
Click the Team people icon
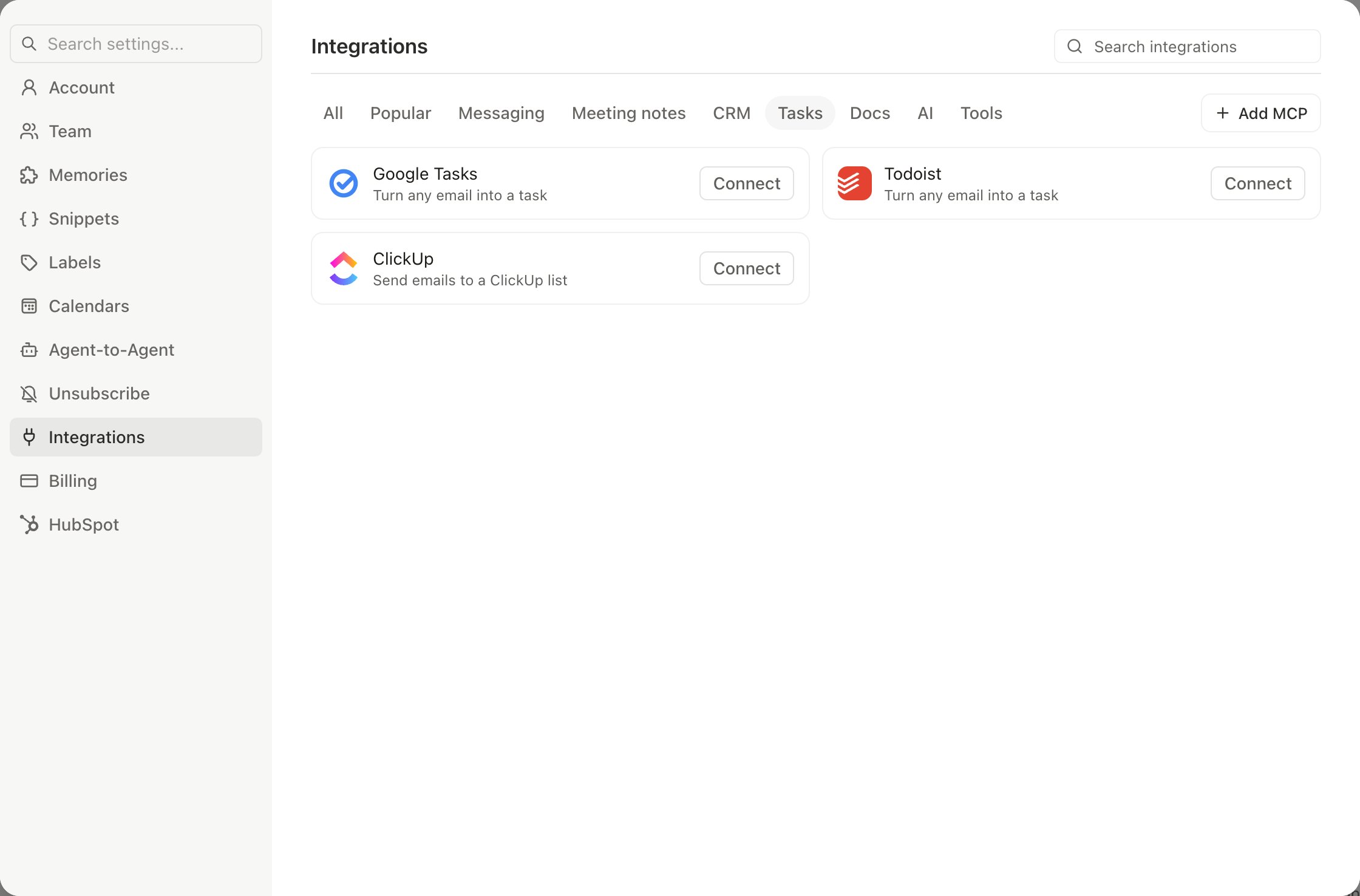coord(29,131)
